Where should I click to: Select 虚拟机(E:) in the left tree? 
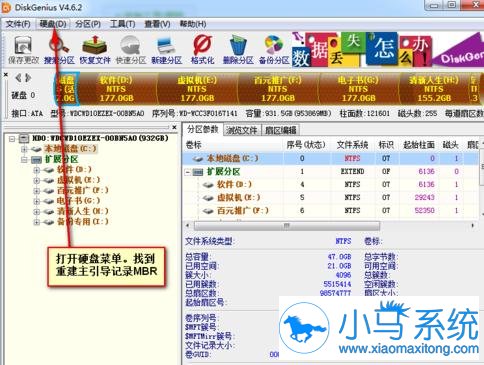78,180
